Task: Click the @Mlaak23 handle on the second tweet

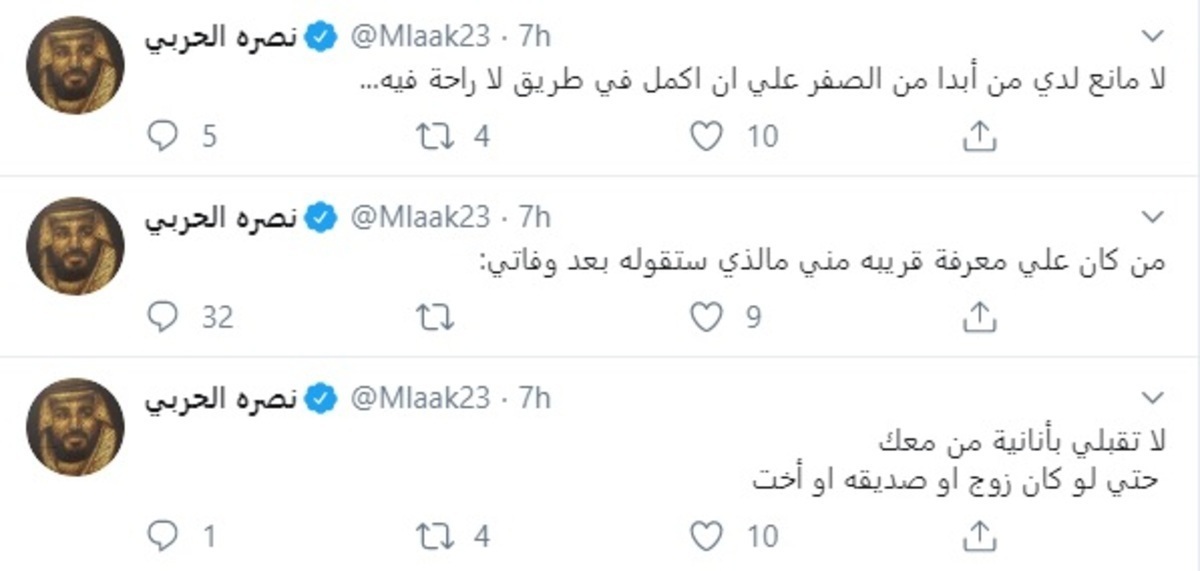Action: [x=420, y=217]
